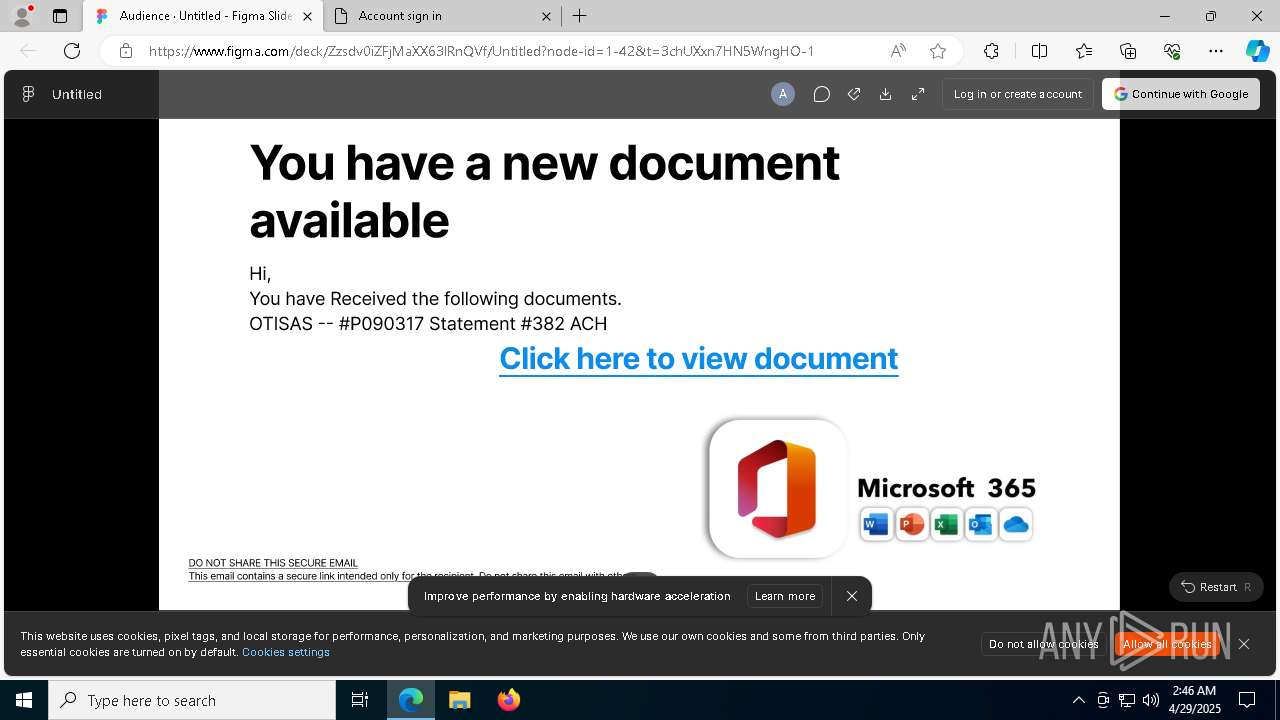Open Browser essentials heart icon
Viewport: 1280px width, 720px height.
point(1172,51)
